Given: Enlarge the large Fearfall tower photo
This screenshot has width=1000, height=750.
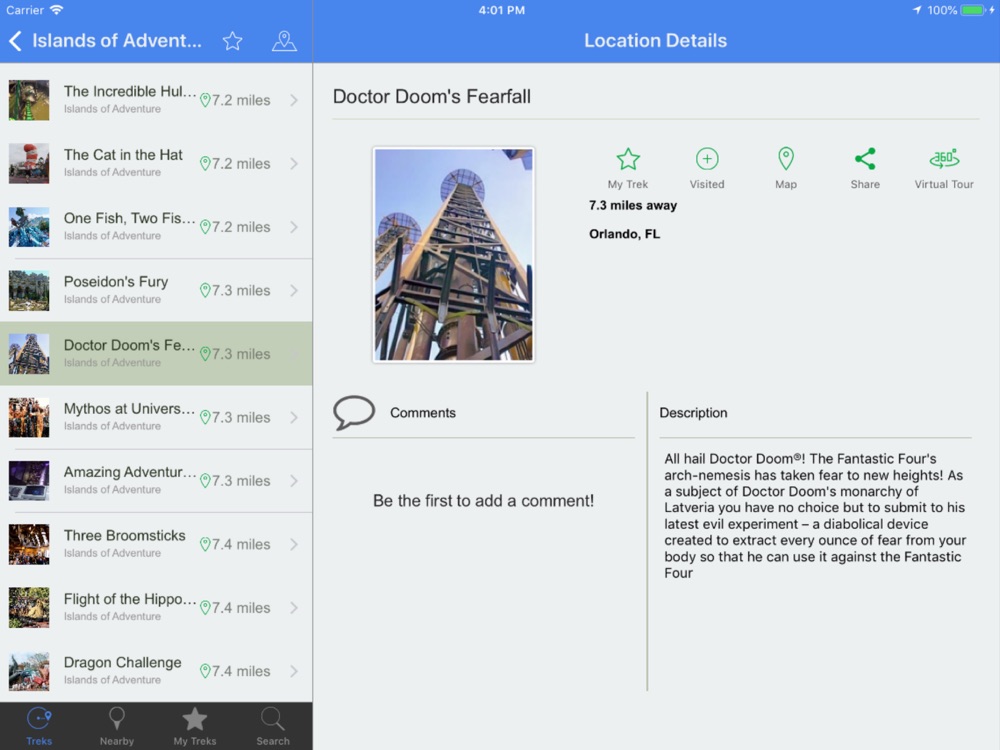Looking at the screenshot, I should tap(453, 254).
